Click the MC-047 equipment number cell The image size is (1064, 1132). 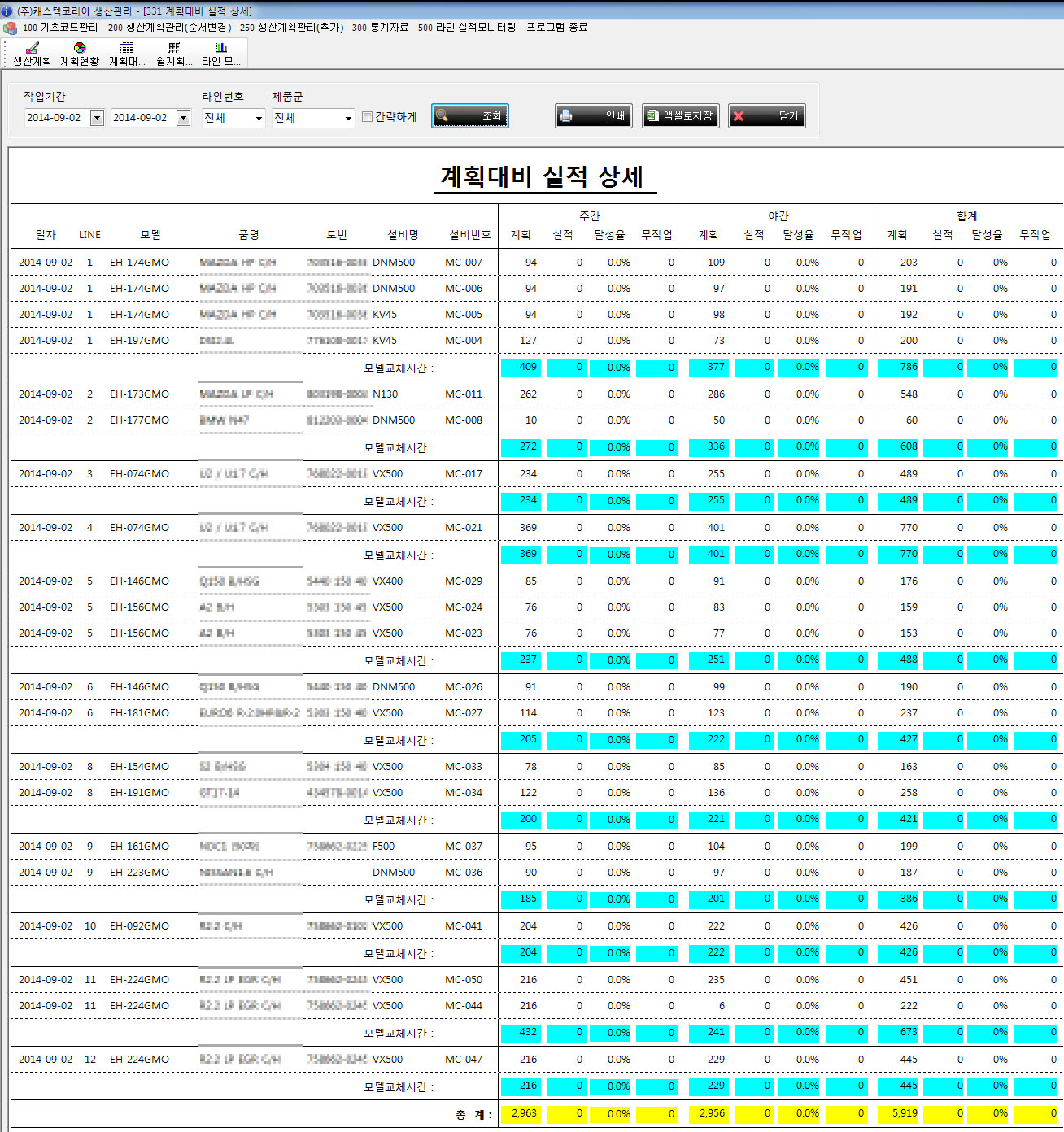[464, 1060]
